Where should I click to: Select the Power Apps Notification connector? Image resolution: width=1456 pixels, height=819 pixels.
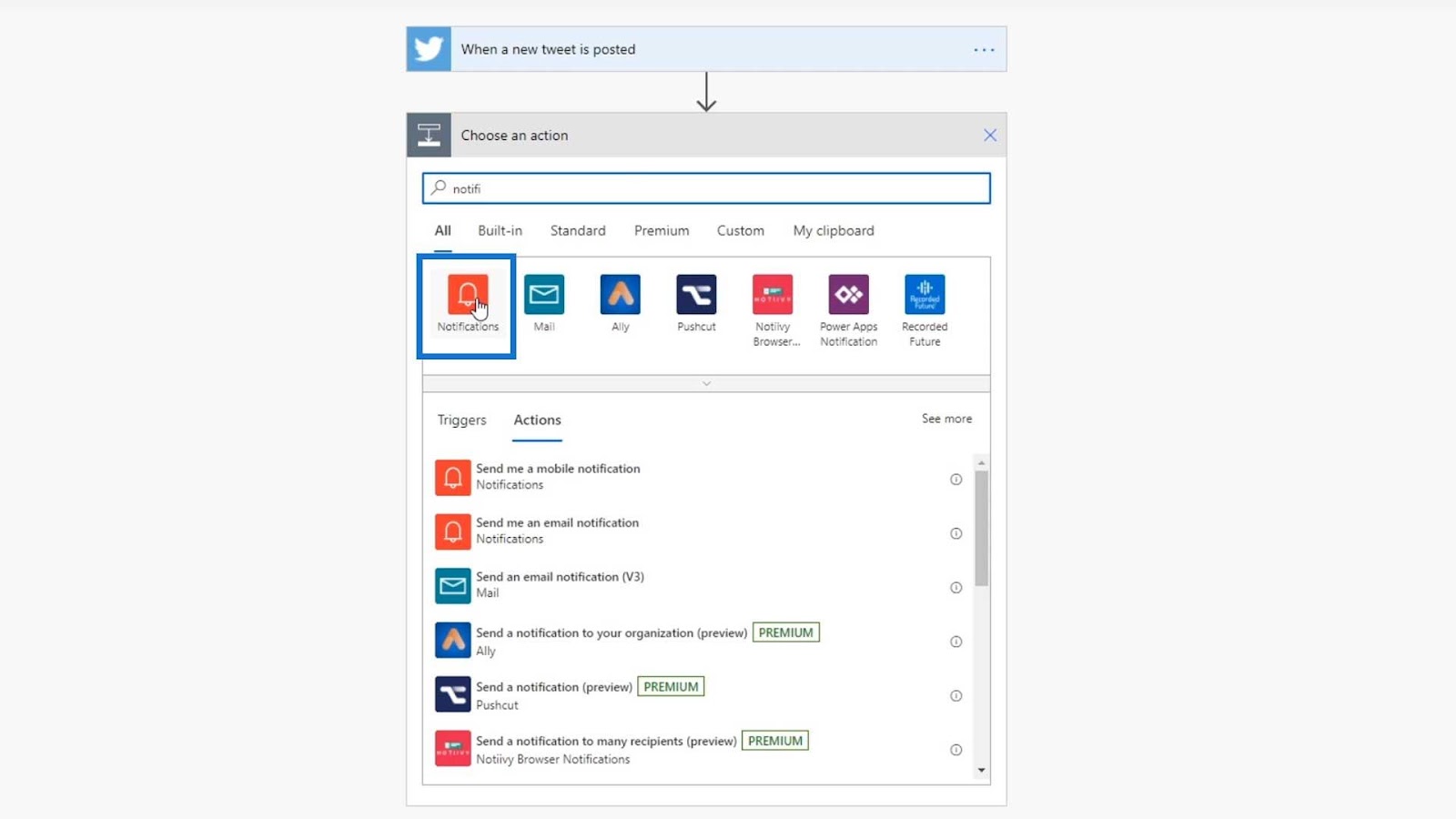[x=849, y=310]
